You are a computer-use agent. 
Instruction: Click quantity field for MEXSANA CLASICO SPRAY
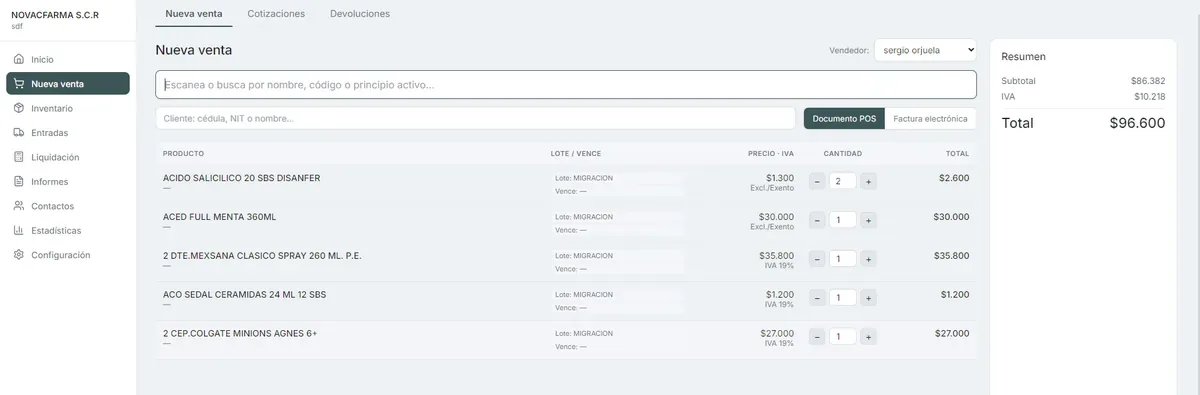pos(843,259)
